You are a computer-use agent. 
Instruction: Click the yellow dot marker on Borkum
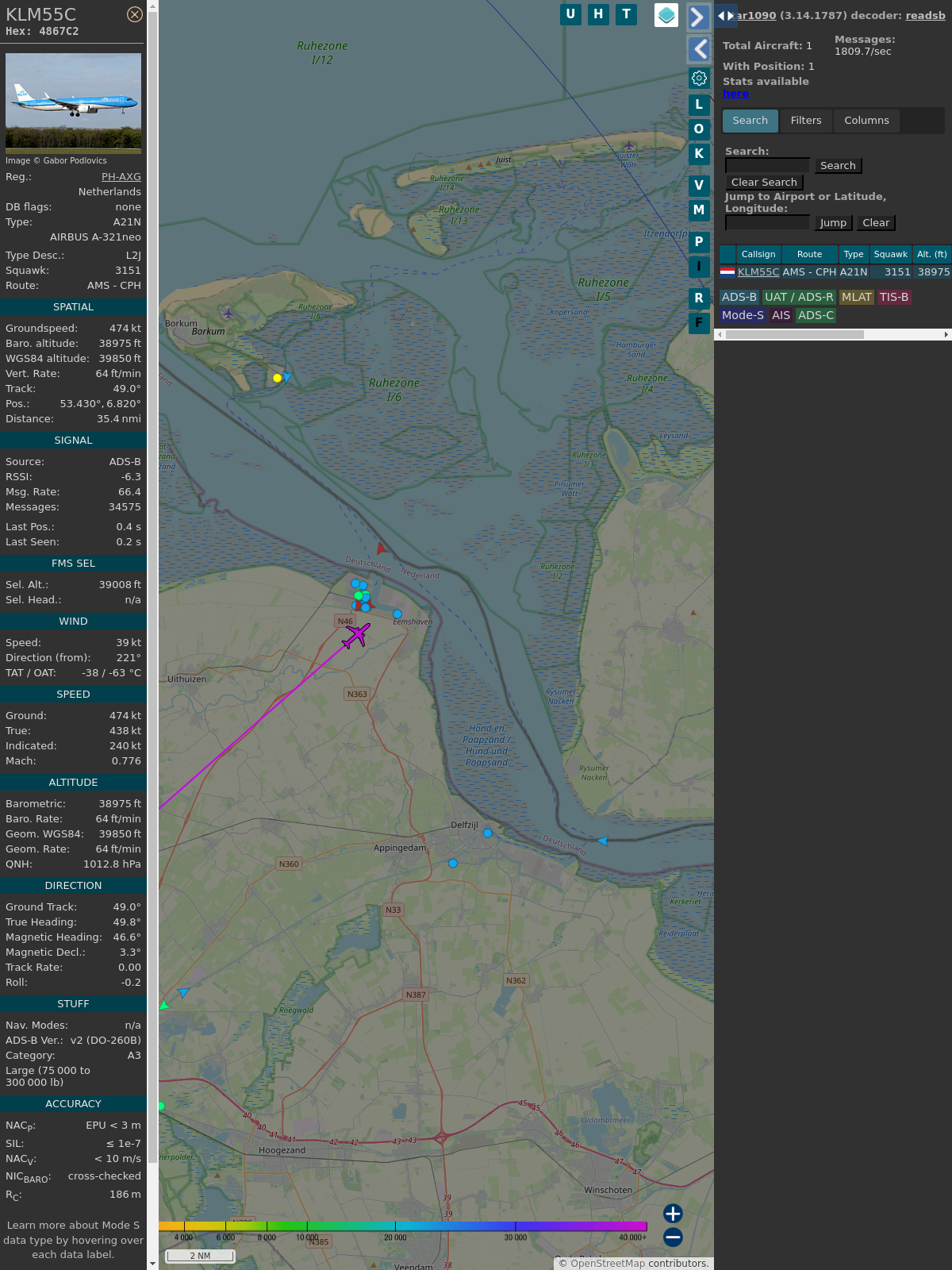click(277, 378)
